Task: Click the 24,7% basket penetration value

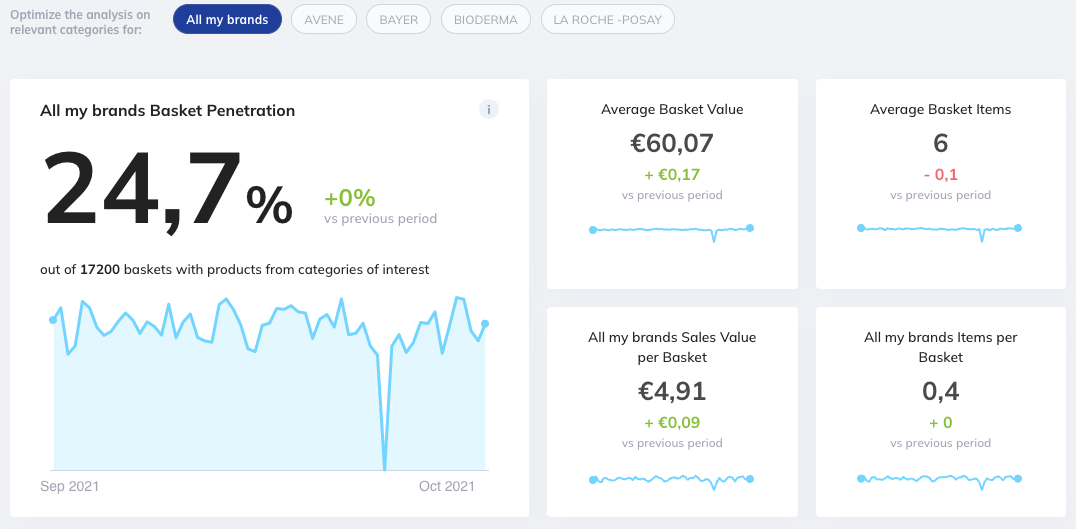Action: [x=167, y=190]
